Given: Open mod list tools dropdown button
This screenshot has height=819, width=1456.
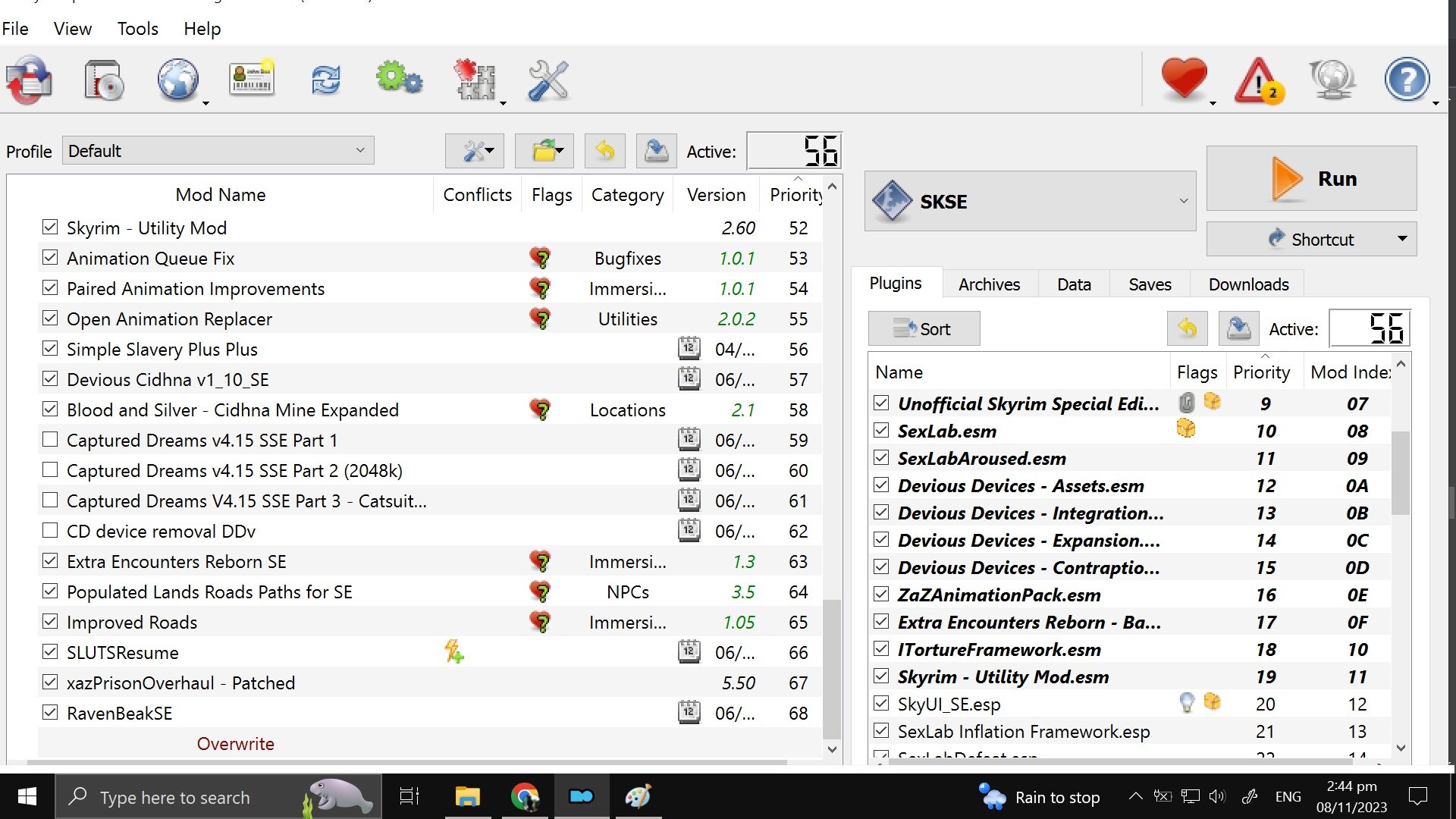Looking at the screenshot, I should 475,151.
